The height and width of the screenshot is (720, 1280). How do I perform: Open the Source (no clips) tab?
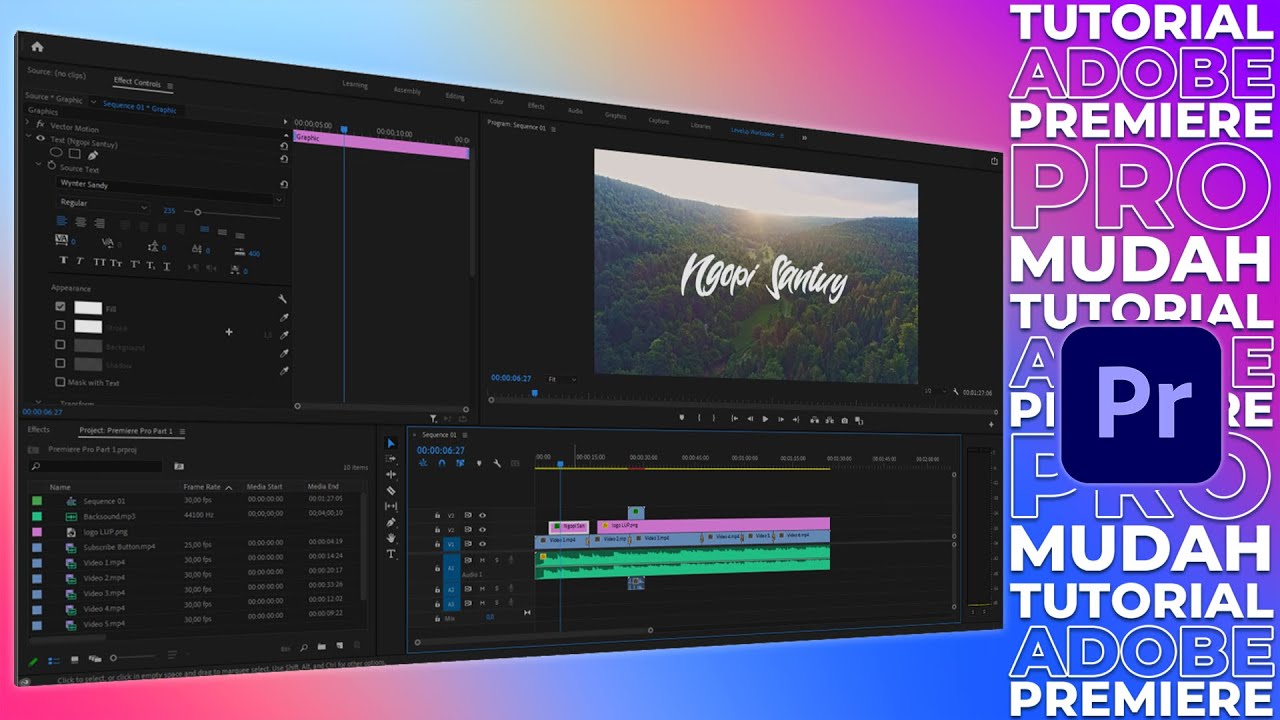click(56, 72)
